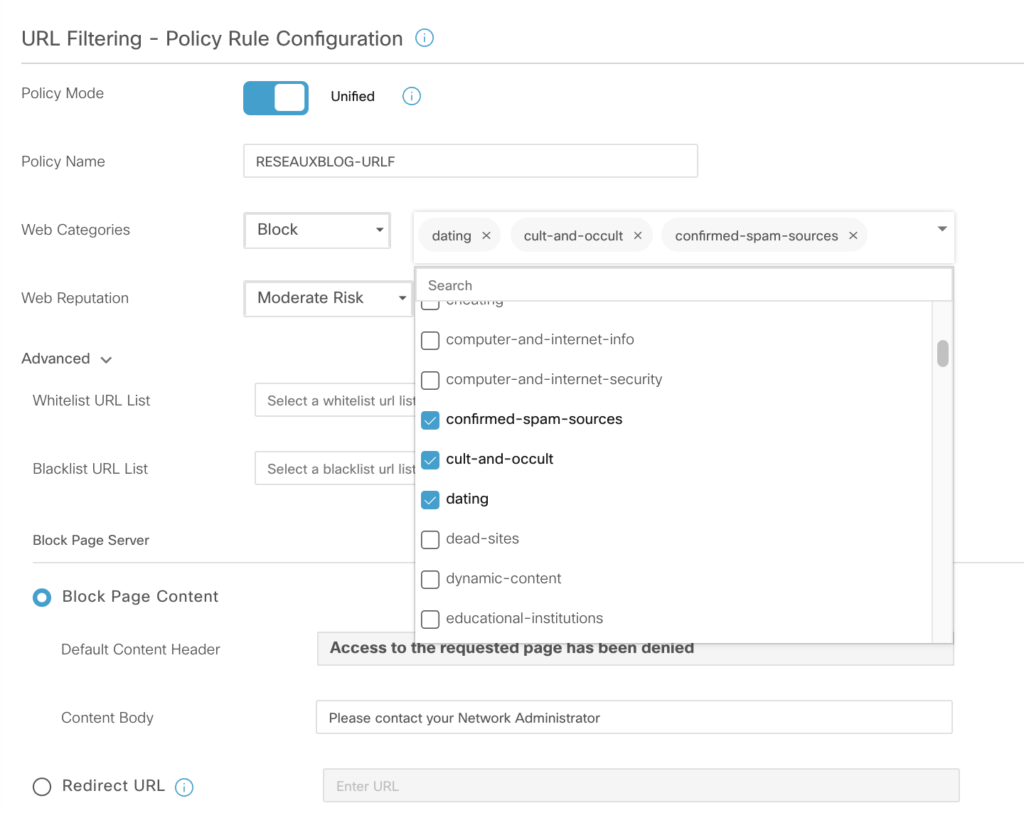The image size is (1024, 818).
Task: Check the computer-and-internet-security checkbox
Action: pos(430,380)
